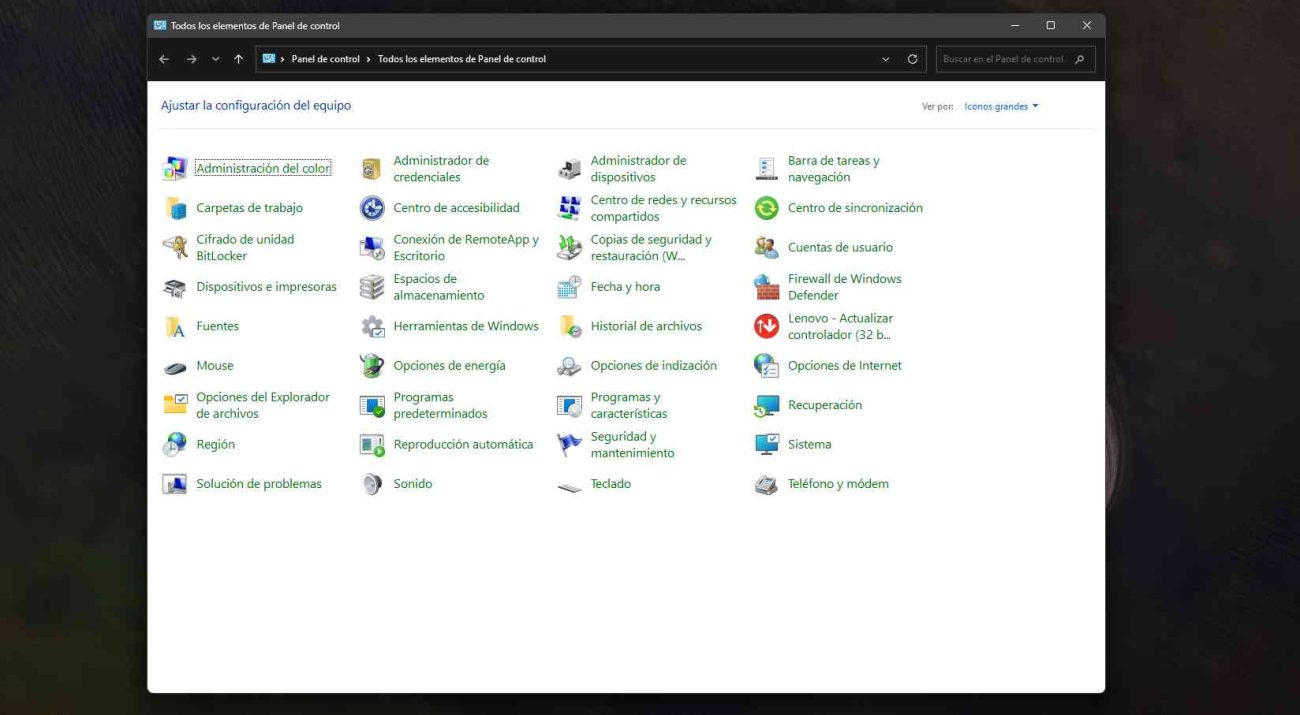Image resolution: width=1300 pixels, height=715 pixels.
Task: Open the Iconos grandes view dropdown
Action: 1000,105
